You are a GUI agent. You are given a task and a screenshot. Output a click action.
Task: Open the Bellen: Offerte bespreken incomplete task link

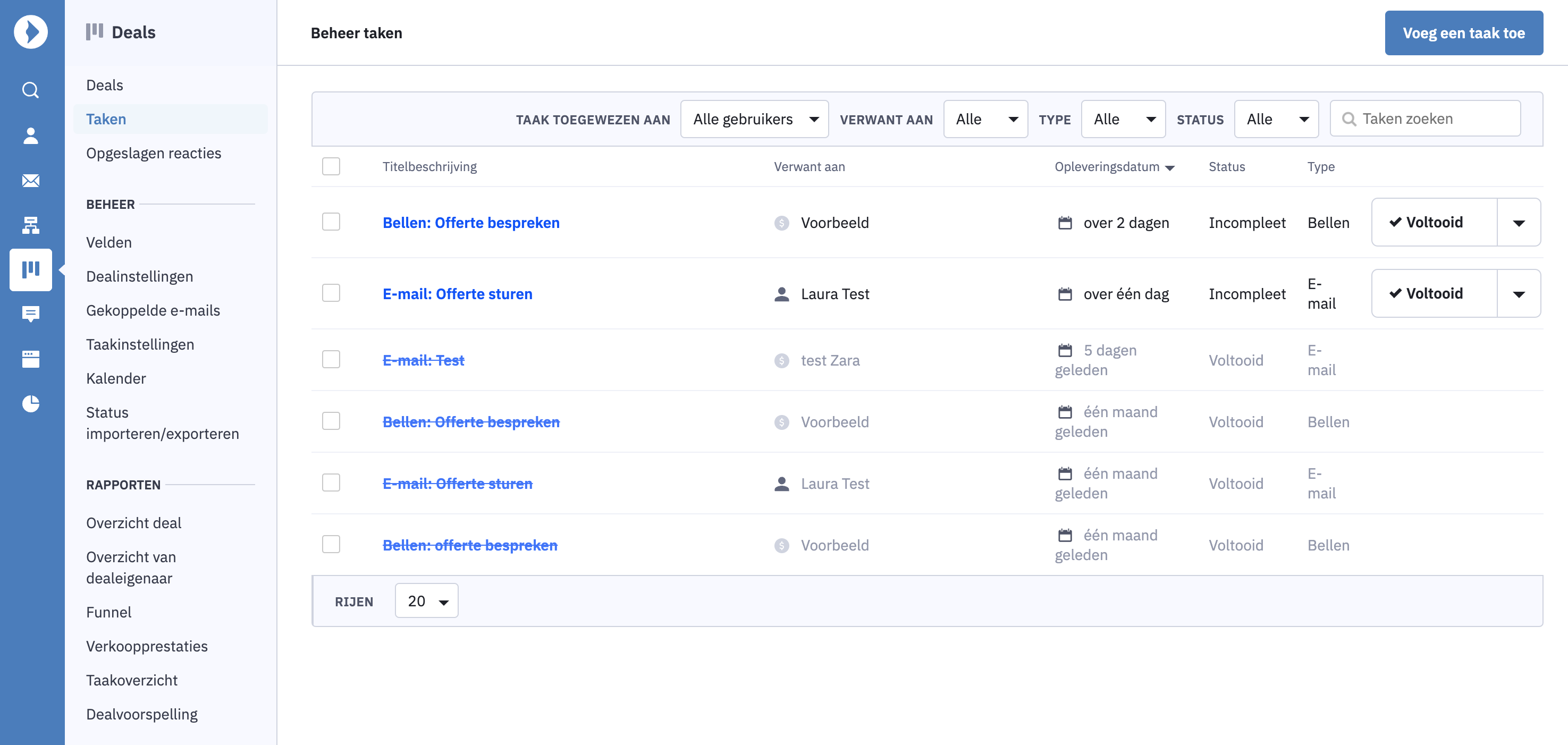[470, 223]
